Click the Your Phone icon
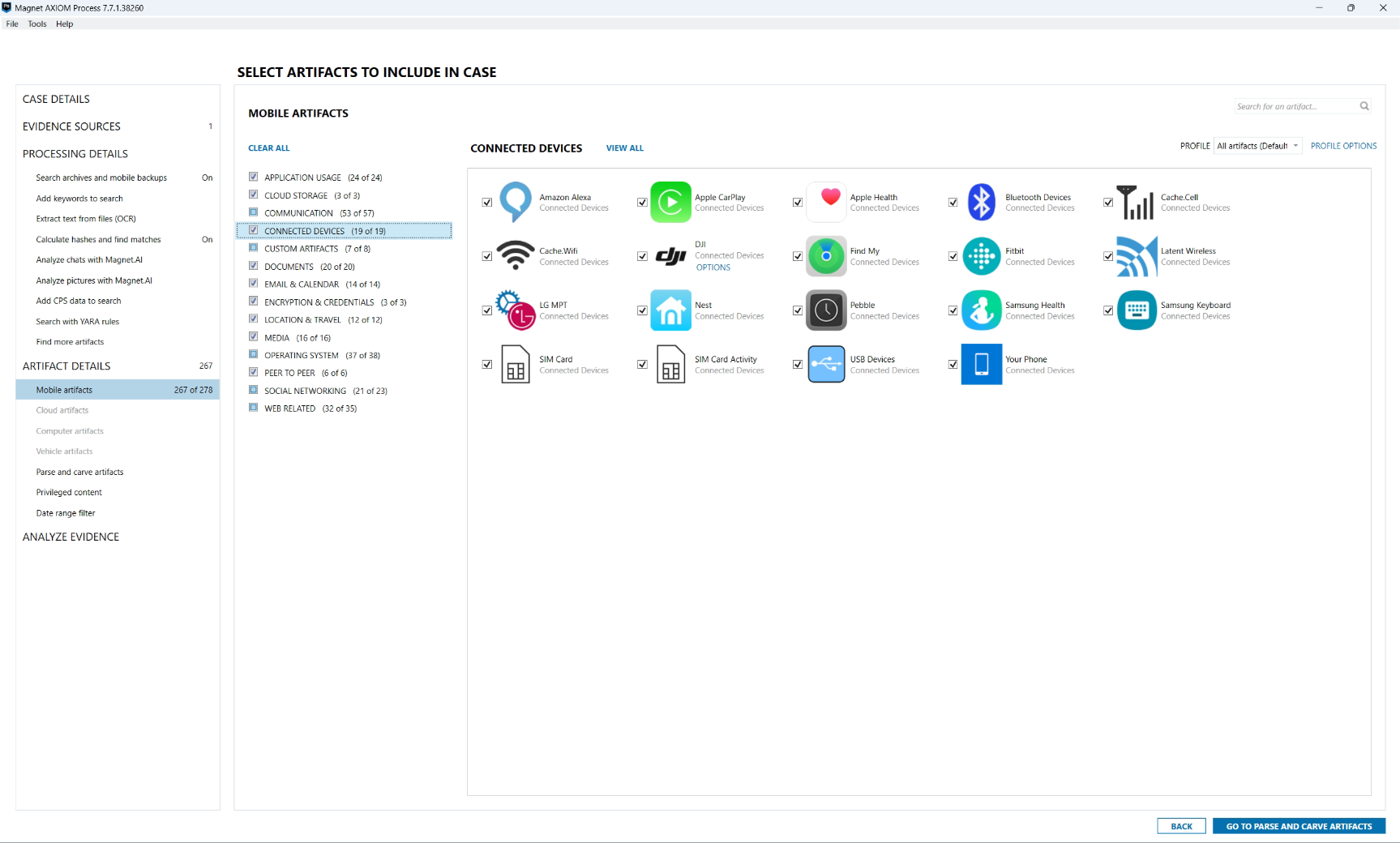The image size is (1400, 843). coord(982,364)
